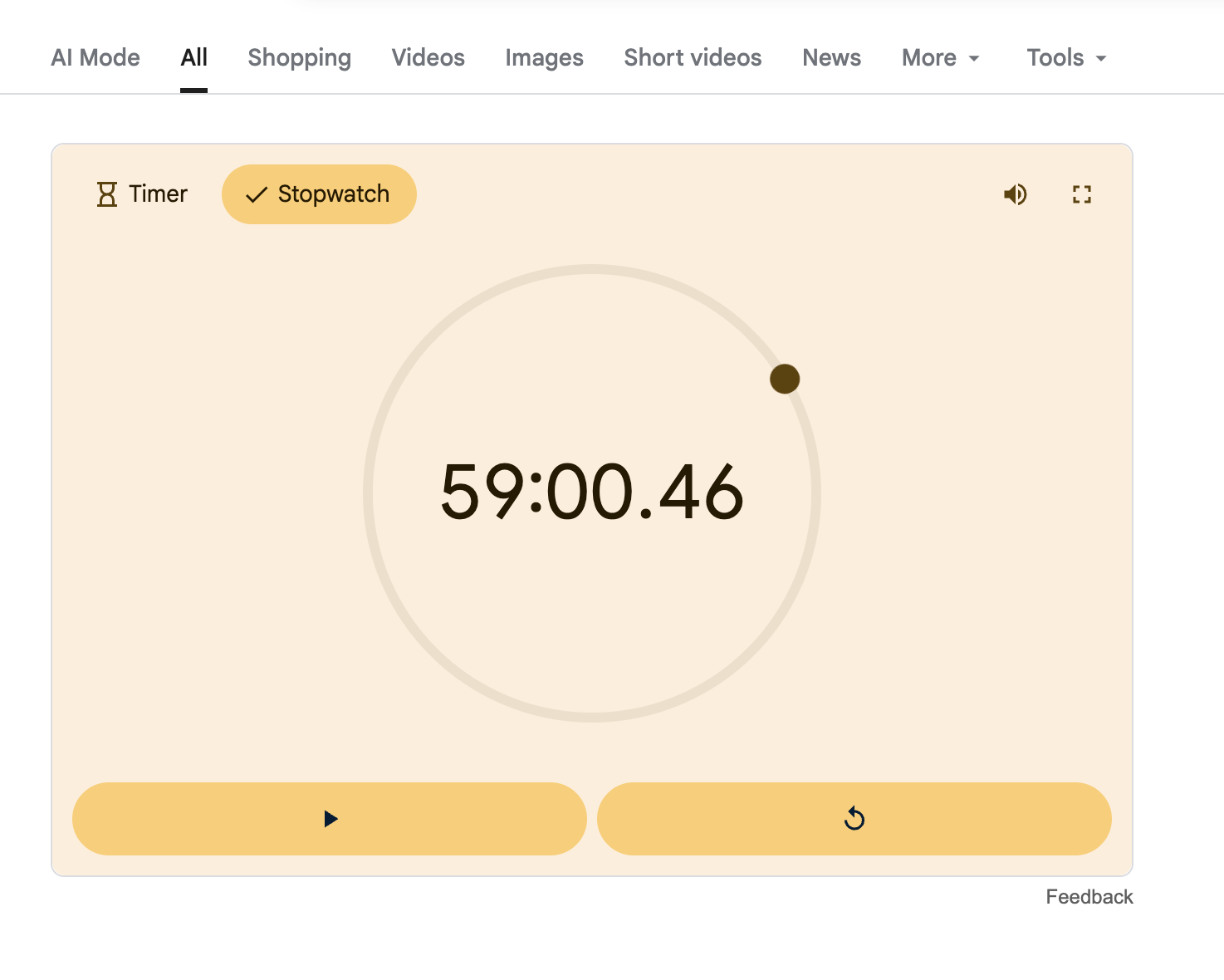The image size is (1224, 980).
Task: Click the 59:00.46 elapsed time display
Action: pos(591,492)
